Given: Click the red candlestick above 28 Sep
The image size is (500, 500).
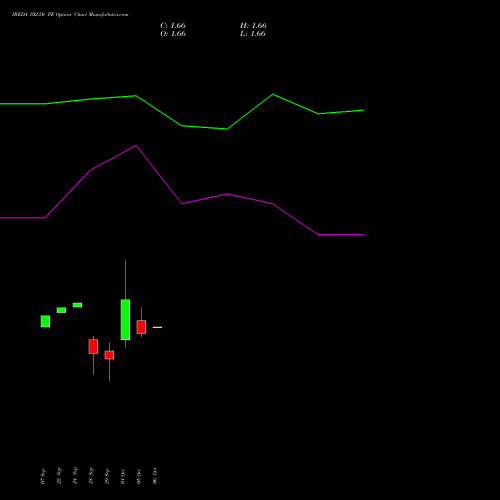Looking at the screenshot, I should pyautogui.click(x=93, y=346).
